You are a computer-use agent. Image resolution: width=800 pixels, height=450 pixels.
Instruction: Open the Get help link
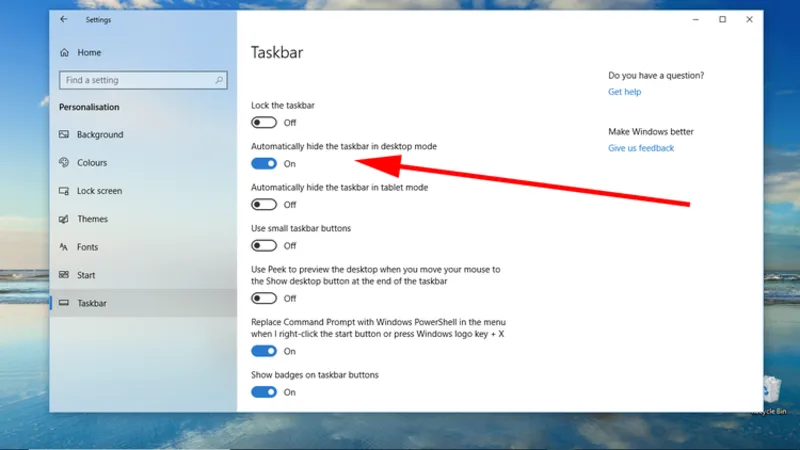tap(624, 92)
